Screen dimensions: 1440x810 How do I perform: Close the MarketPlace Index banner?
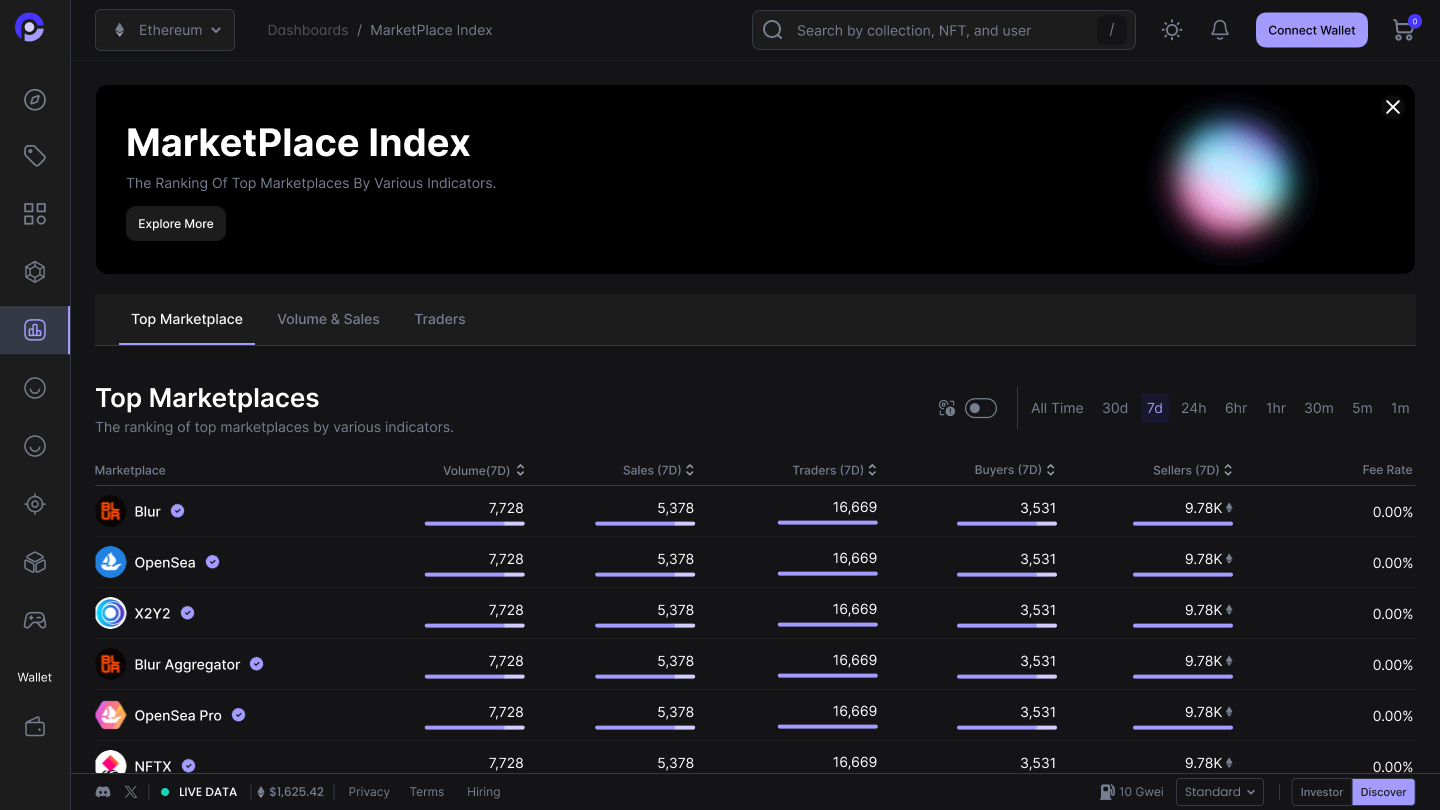pyautogui.click(x=1393, y=107)
